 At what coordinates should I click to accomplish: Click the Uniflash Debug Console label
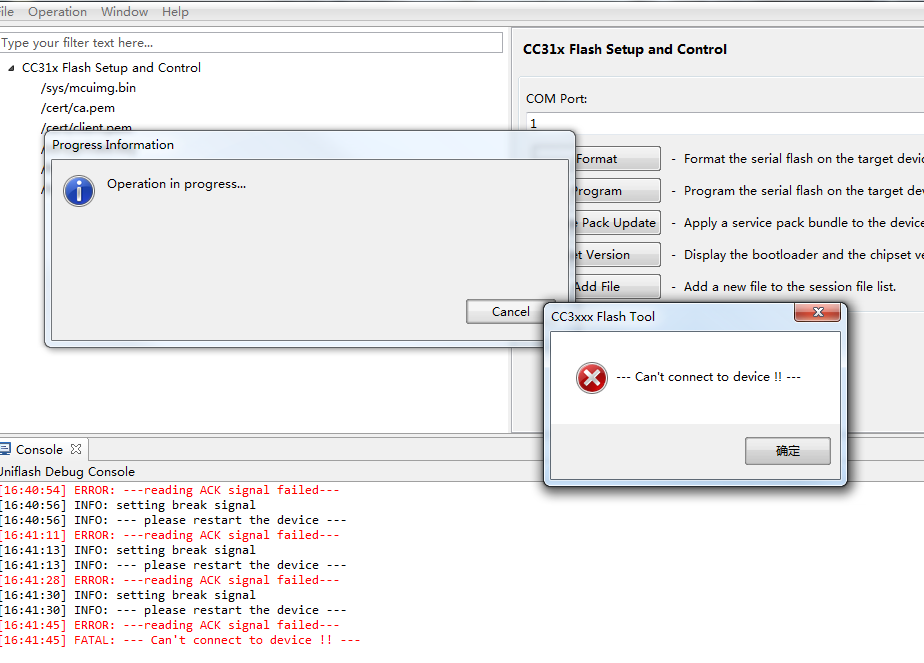point(67,471)
